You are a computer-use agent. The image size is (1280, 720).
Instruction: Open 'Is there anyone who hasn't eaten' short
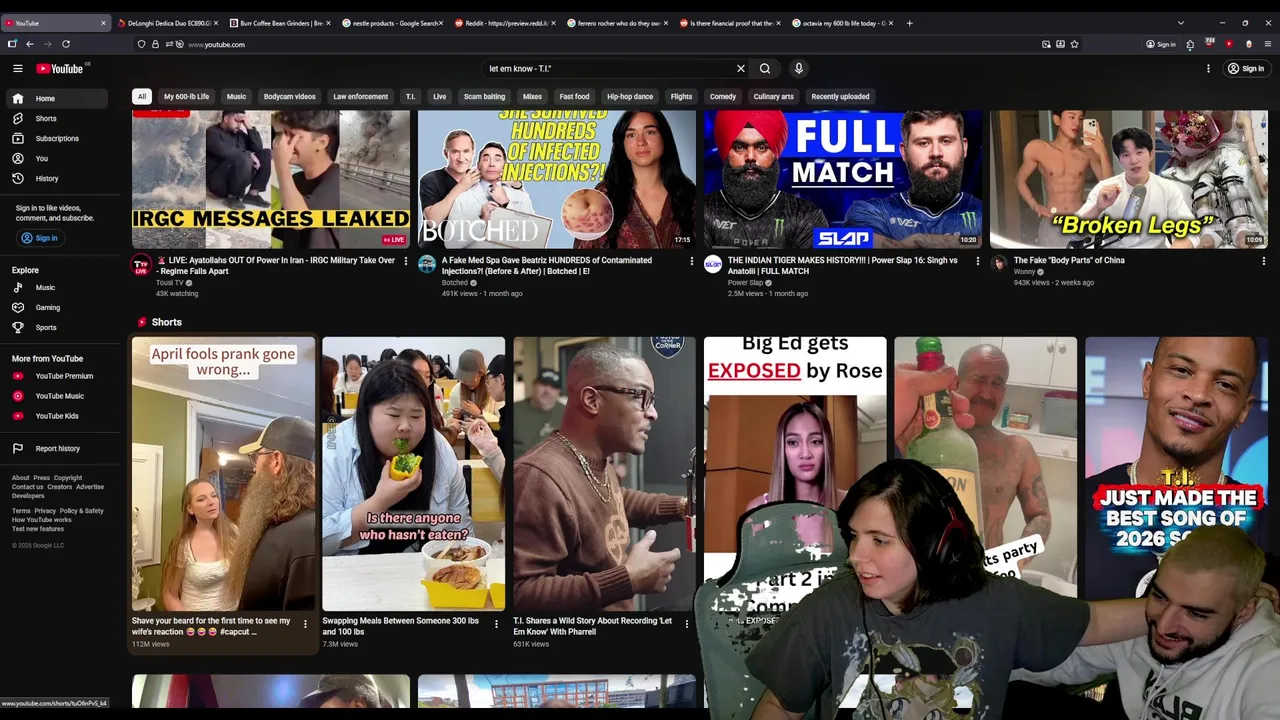coord(413,473)
